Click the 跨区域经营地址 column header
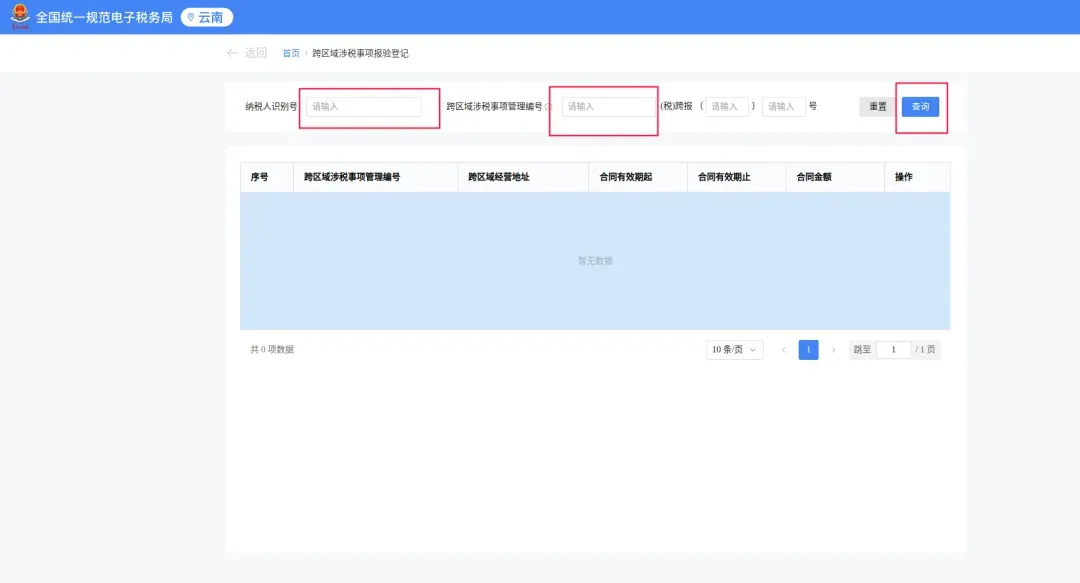The width and height of the screenshot is (1080, 583). pyautogui.click(x=523, y=177)
